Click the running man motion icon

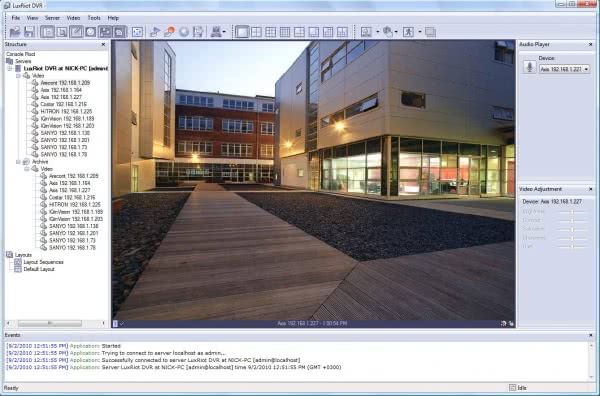point(408,32)
